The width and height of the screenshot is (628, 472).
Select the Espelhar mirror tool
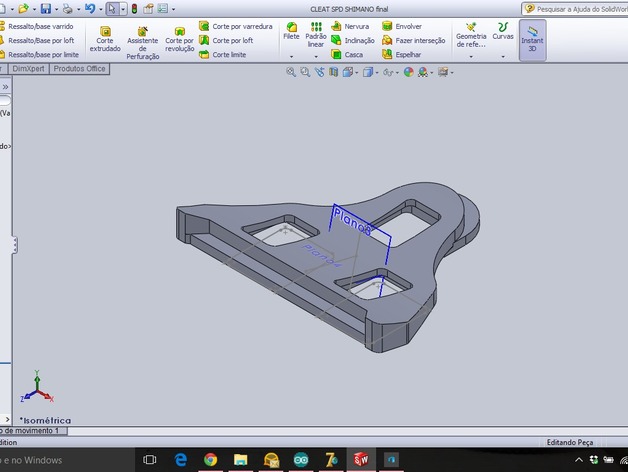pos(401,54)
